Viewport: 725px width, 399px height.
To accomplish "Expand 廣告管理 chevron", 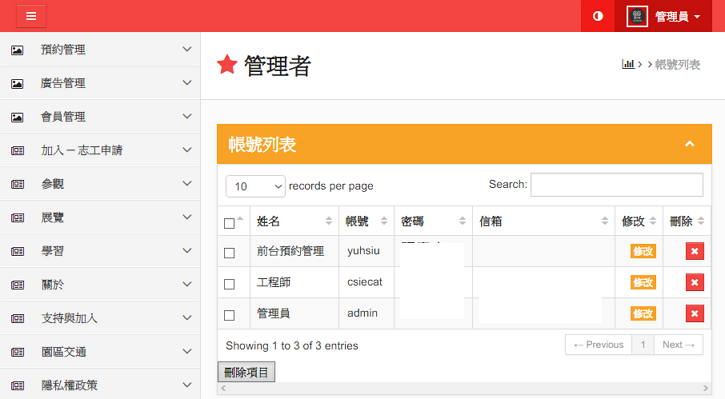I will [x=187, y=83].
